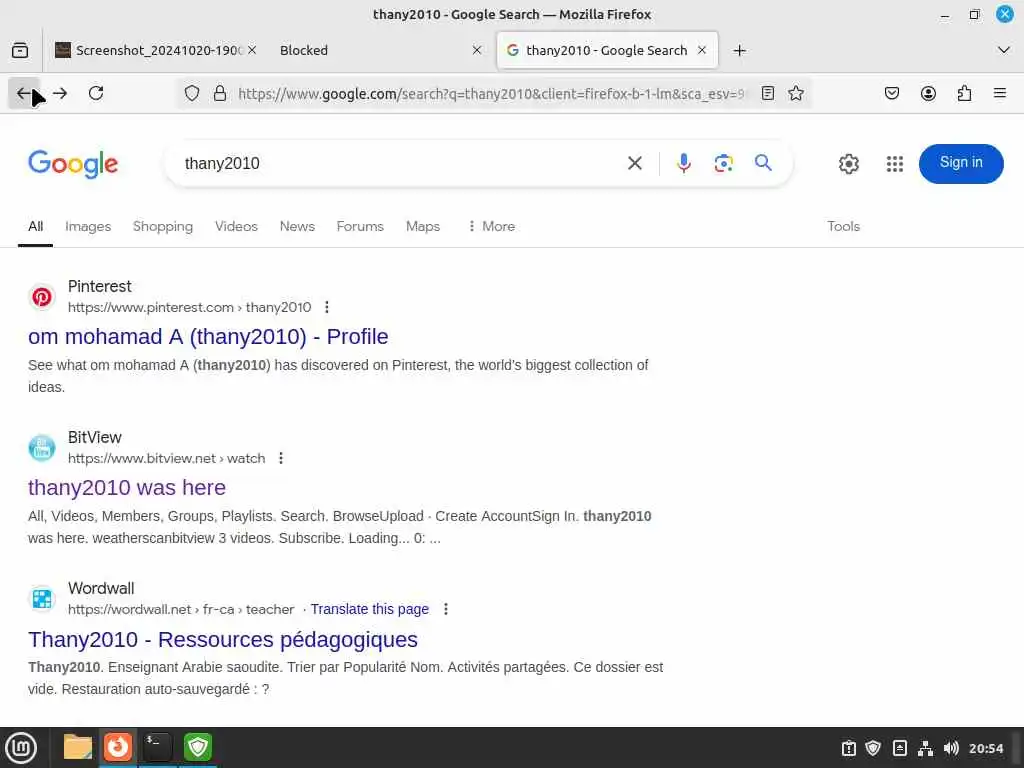The image size is (1024, 768).
Task: Open the Firefox account menu
Action: click(x=928, y=93)
